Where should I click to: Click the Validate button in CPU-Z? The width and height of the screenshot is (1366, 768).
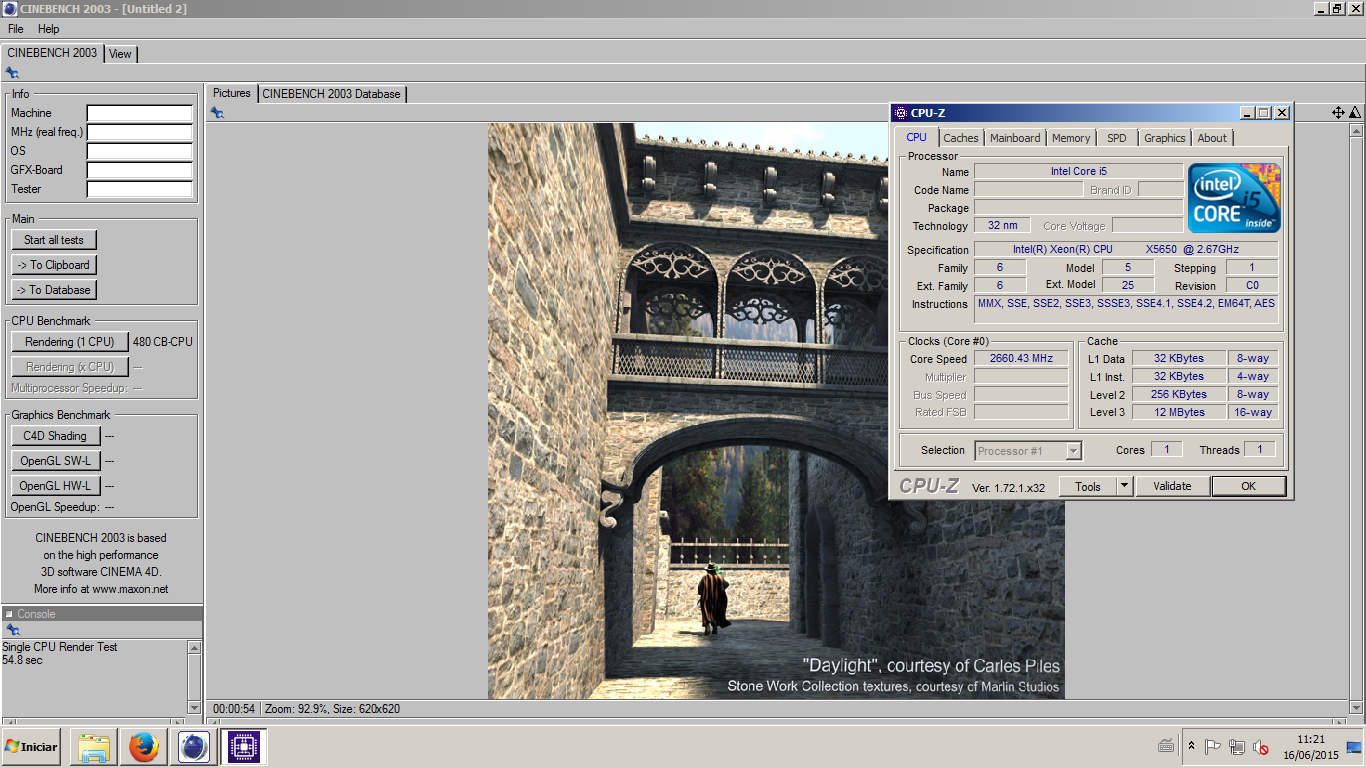(x=1172, y=486)
